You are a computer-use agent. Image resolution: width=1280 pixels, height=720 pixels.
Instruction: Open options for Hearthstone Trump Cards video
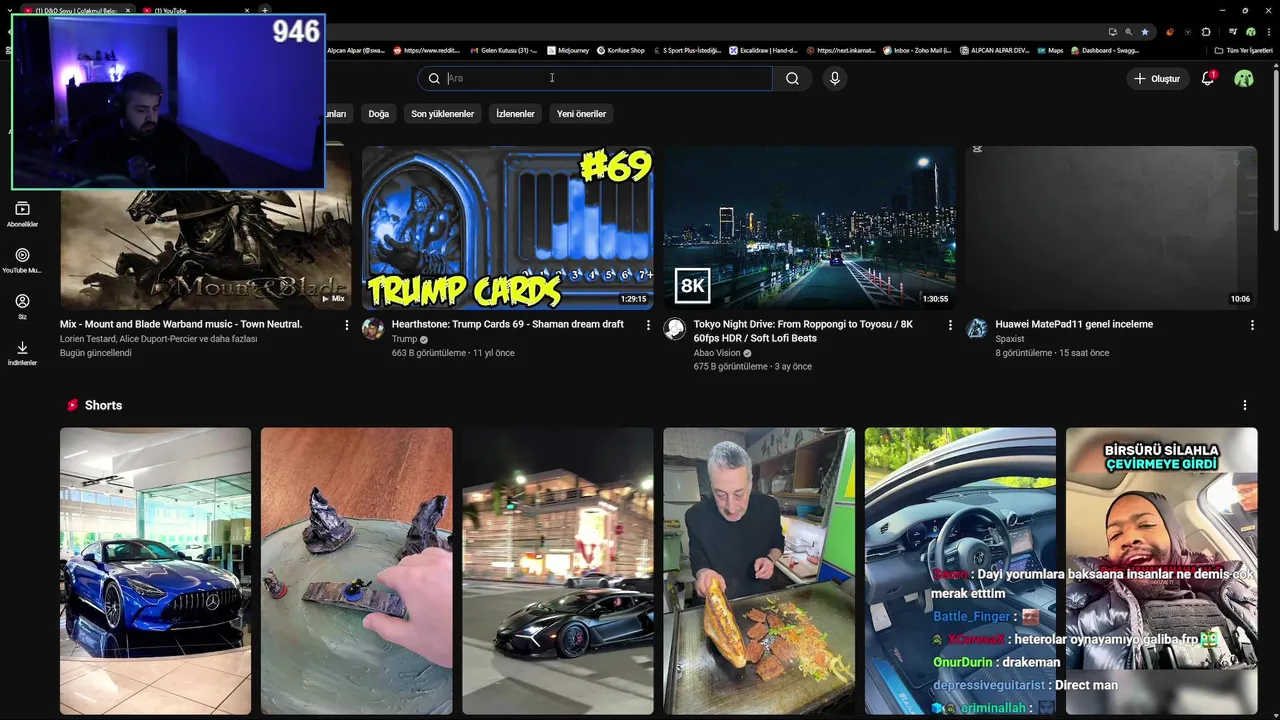pyautogui.click(x=648, y=325)
